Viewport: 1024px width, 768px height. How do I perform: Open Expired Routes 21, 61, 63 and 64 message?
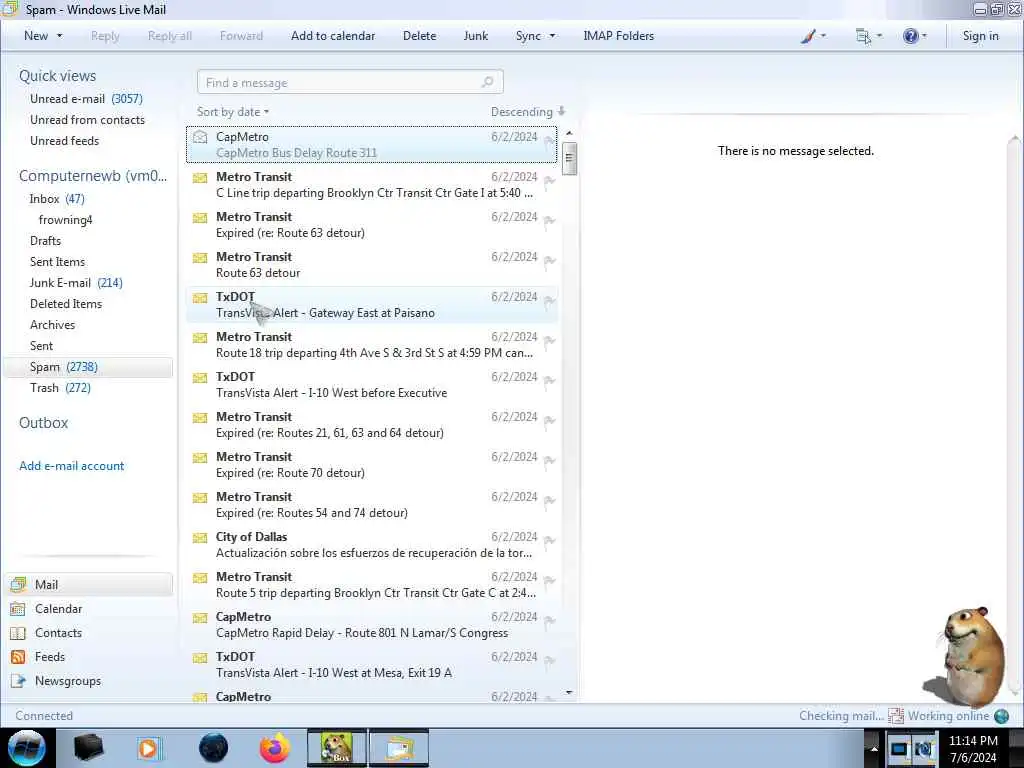tap(372, 424)
